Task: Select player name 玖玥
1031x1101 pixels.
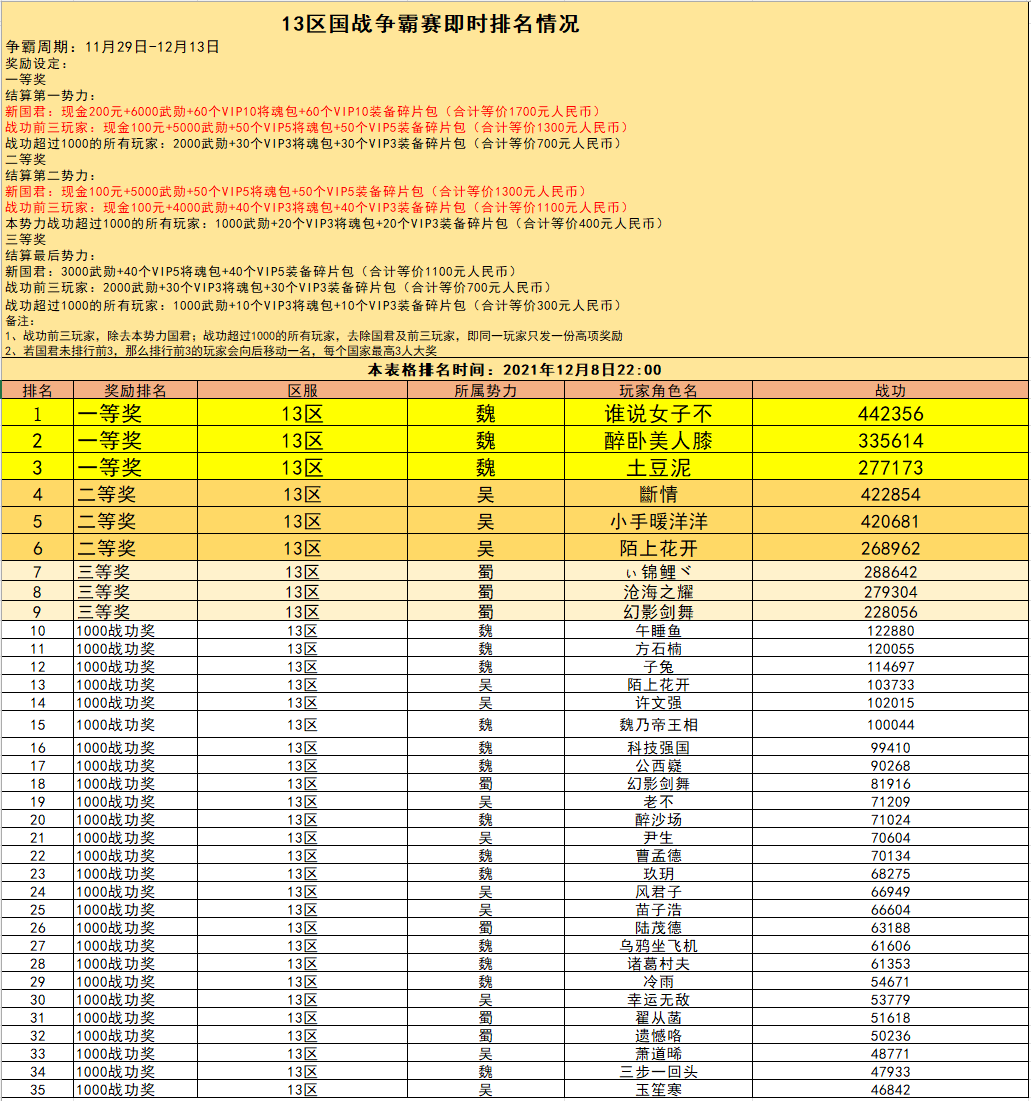Action: (x=659, y=873)
